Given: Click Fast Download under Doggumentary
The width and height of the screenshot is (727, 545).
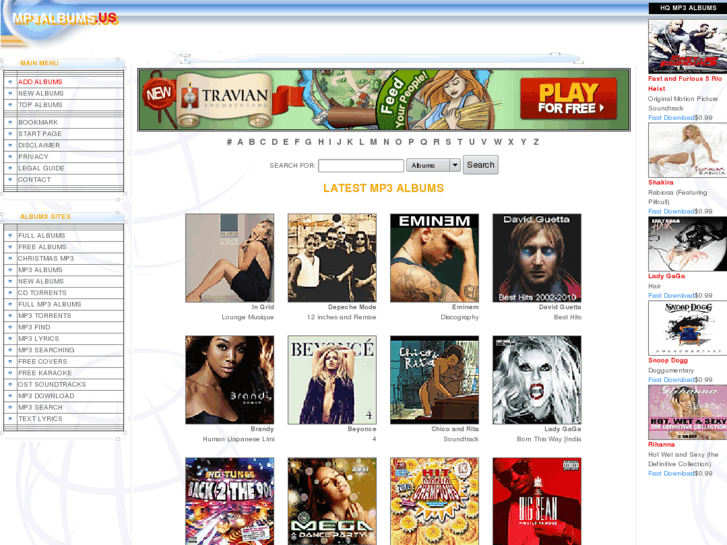Looking at the screenshot, I should click(x=671, y=380).
